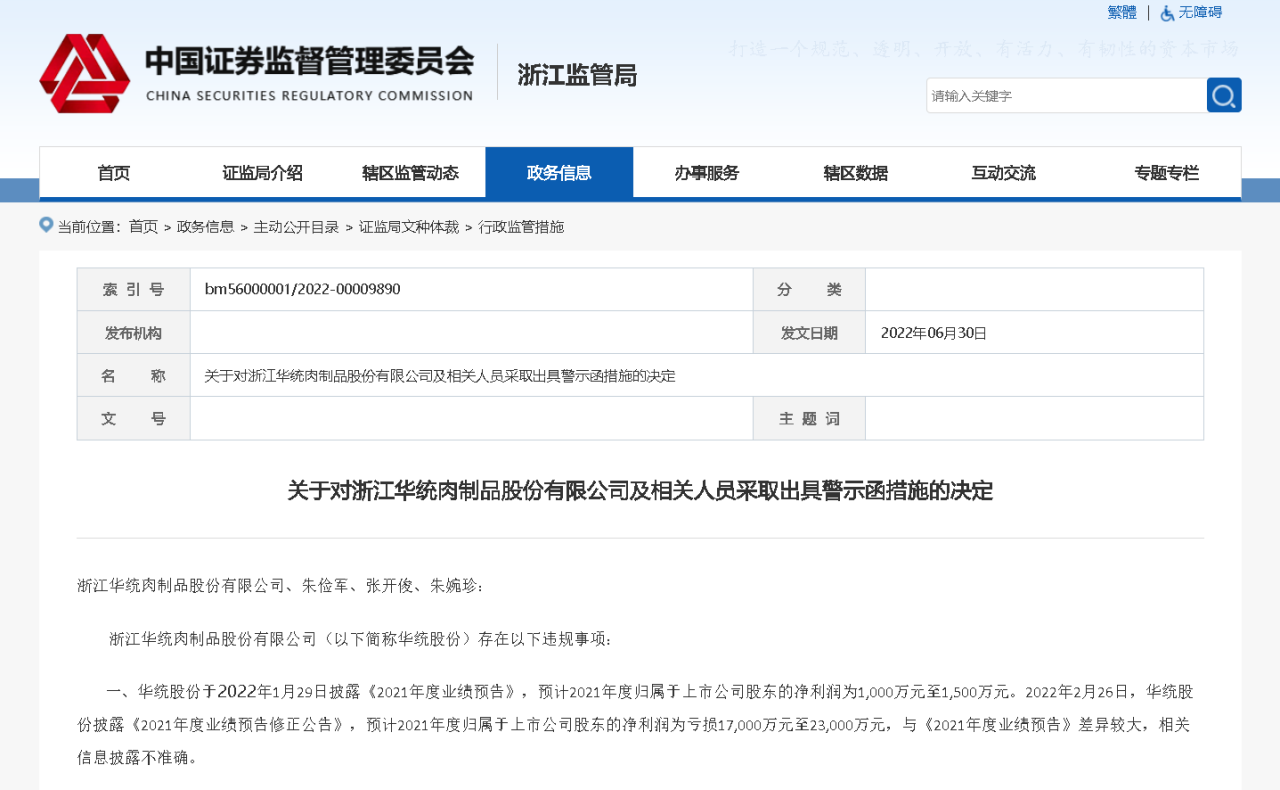Screen dimensions: 1280x790
Task: Focus the keyword search input field
Action: (1066, 95)
